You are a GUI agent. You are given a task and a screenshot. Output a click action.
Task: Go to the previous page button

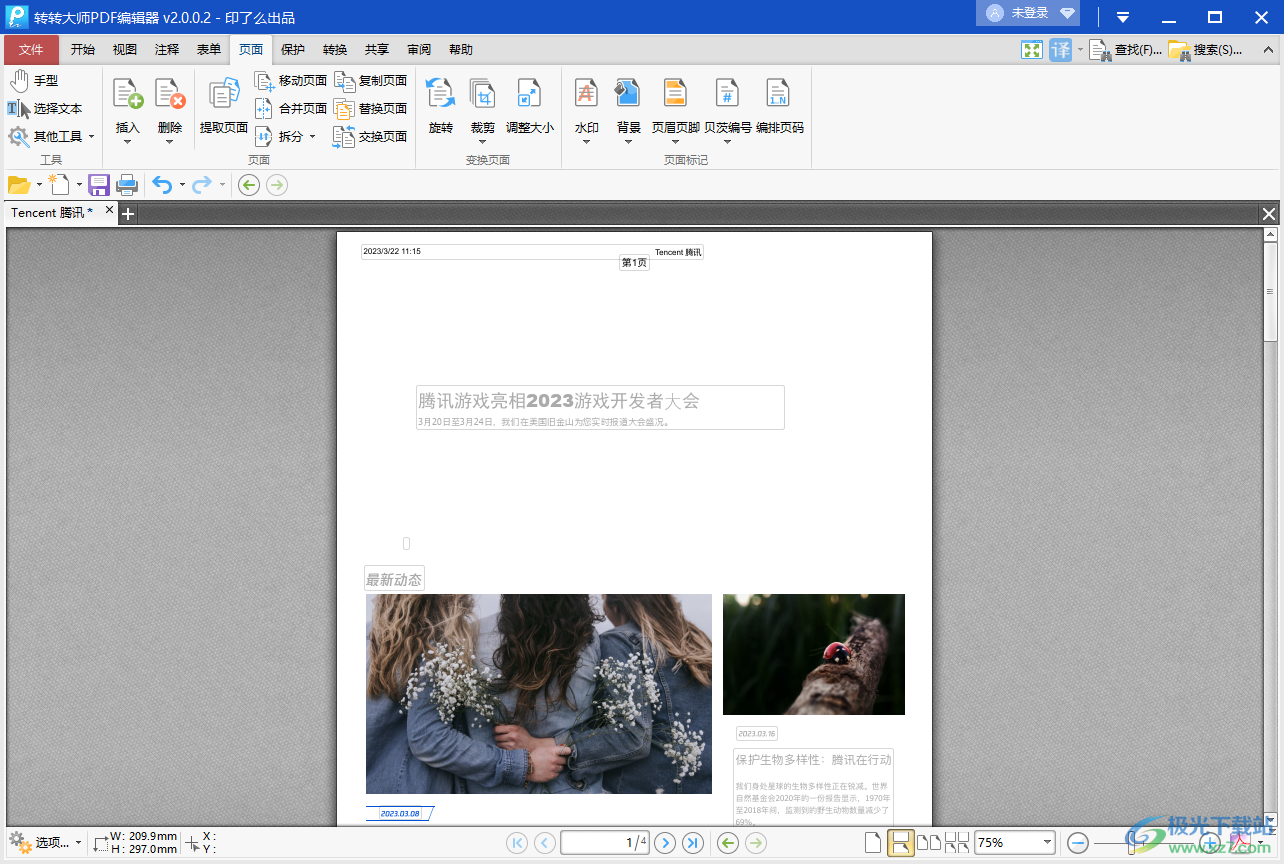pyautogui.click(x=545, y=843)
